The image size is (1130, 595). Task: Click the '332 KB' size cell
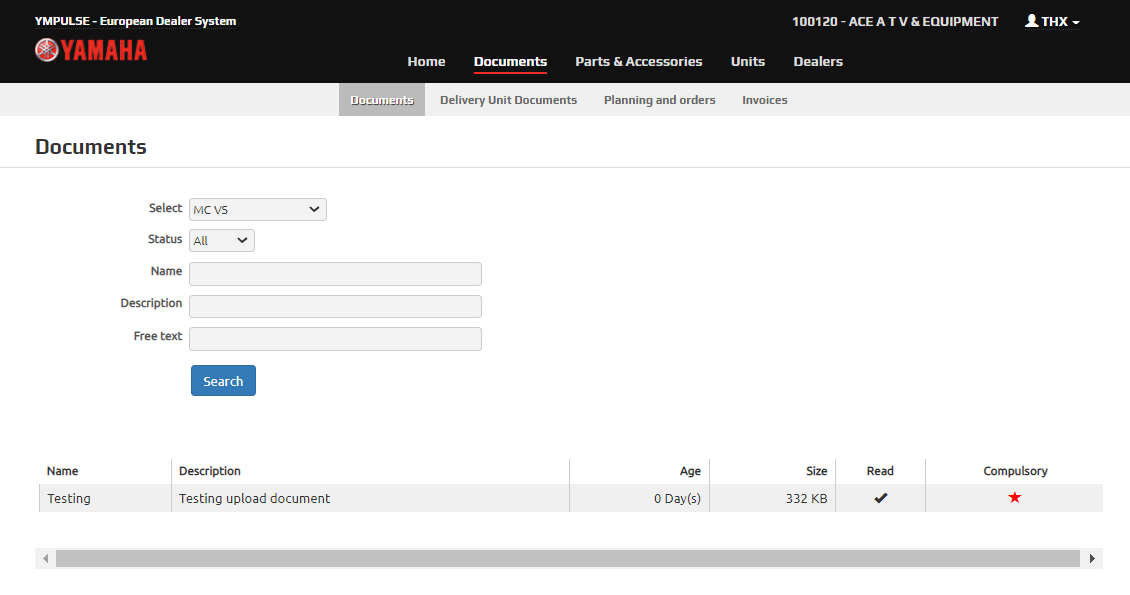(x=806, y=498)
